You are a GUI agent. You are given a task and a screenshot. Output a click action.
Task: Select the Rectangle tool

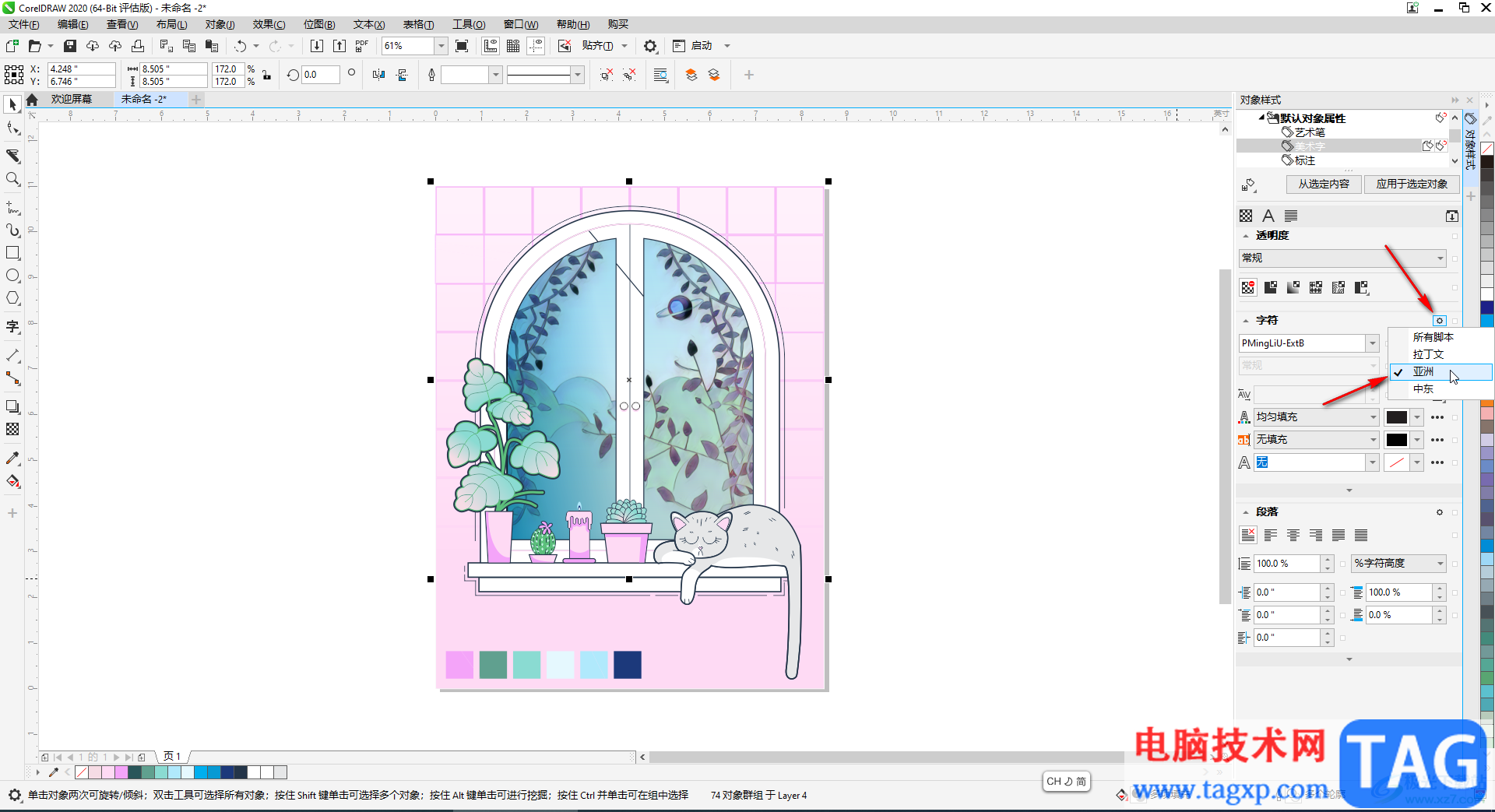(12, 253)
